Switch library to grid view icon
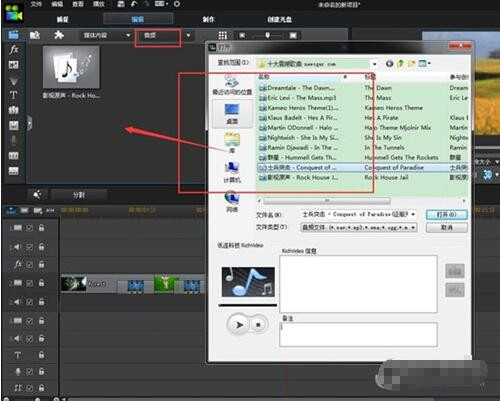 point(223,35)
